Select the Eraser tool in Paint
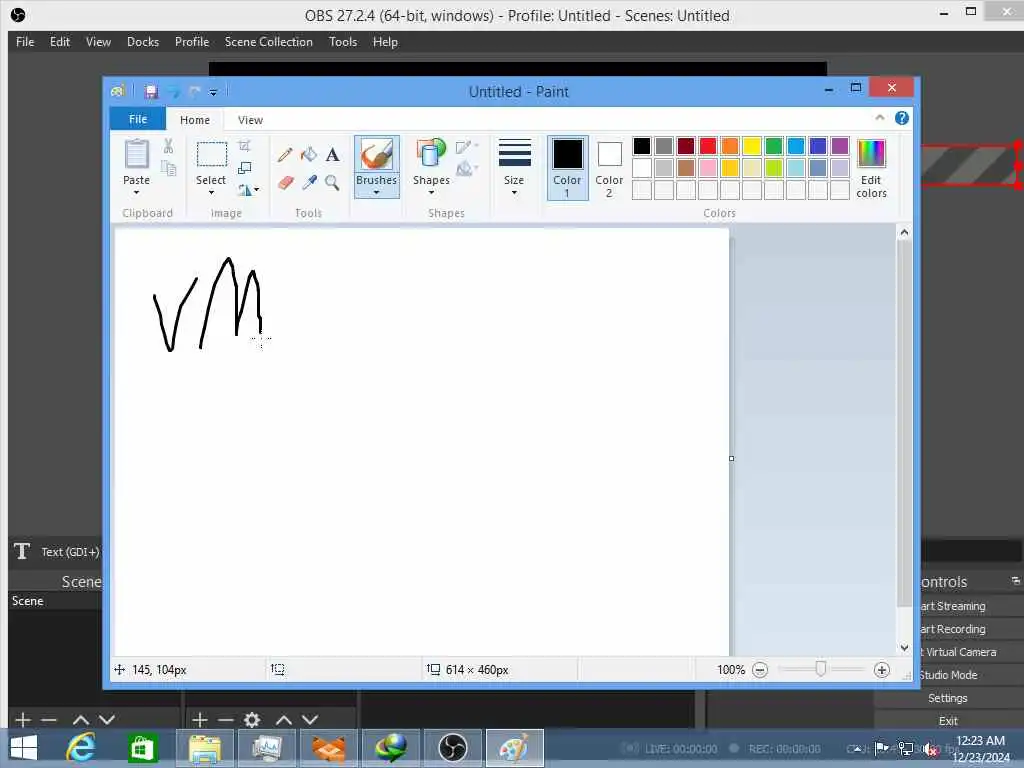 click(x=285, y=182)
